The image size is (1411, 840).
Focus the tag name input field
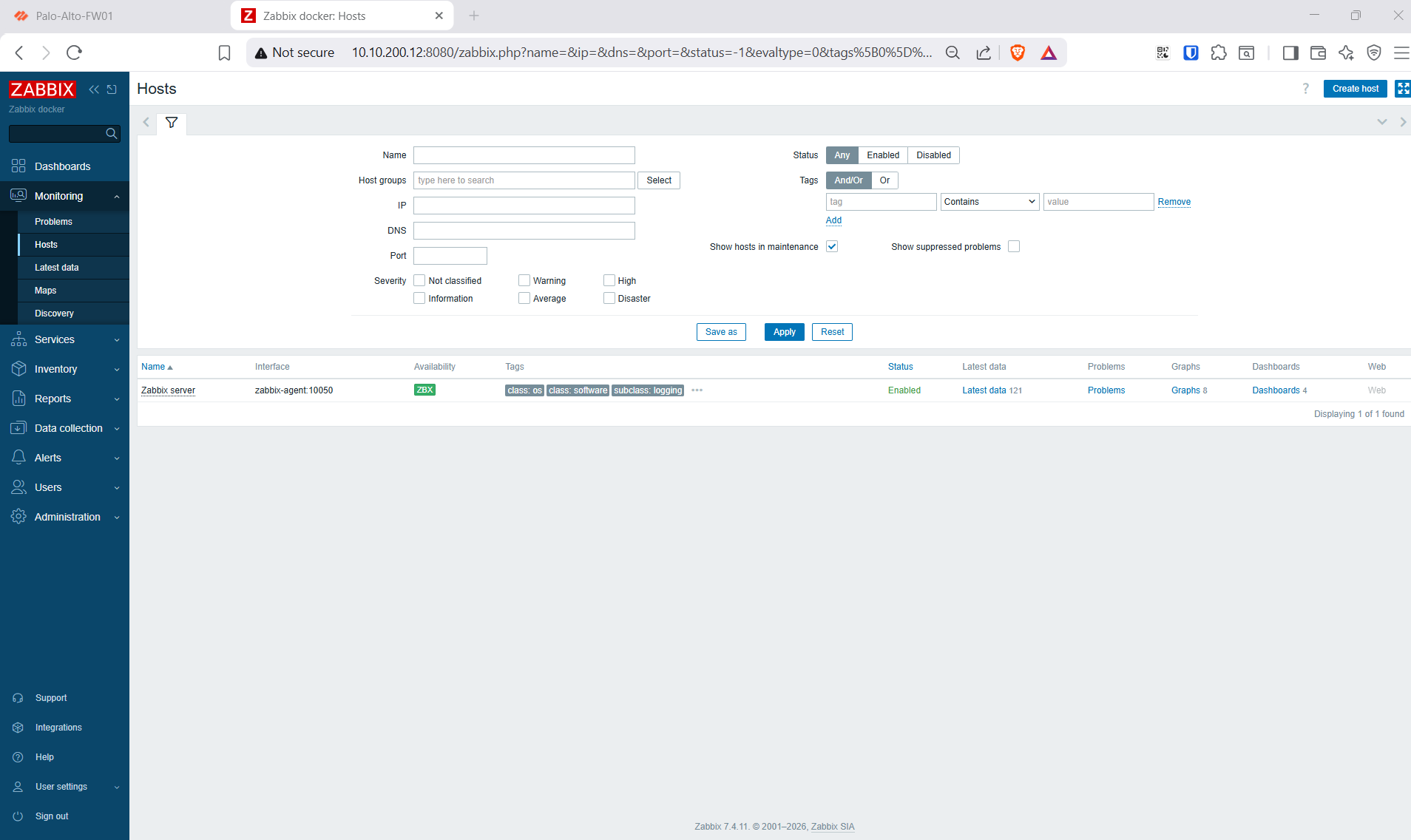tap(882, 202)
